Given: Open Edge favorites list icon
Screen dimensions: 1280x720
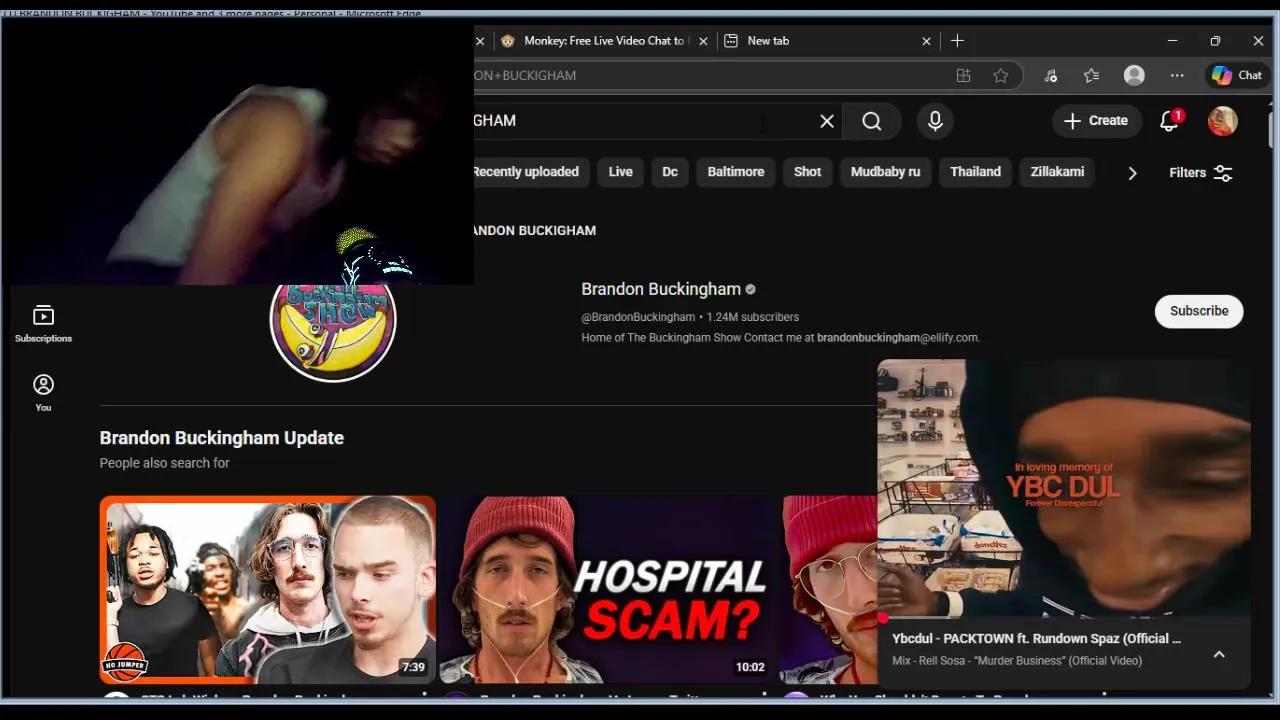Looking at the screenshot, I should 1091,75.
